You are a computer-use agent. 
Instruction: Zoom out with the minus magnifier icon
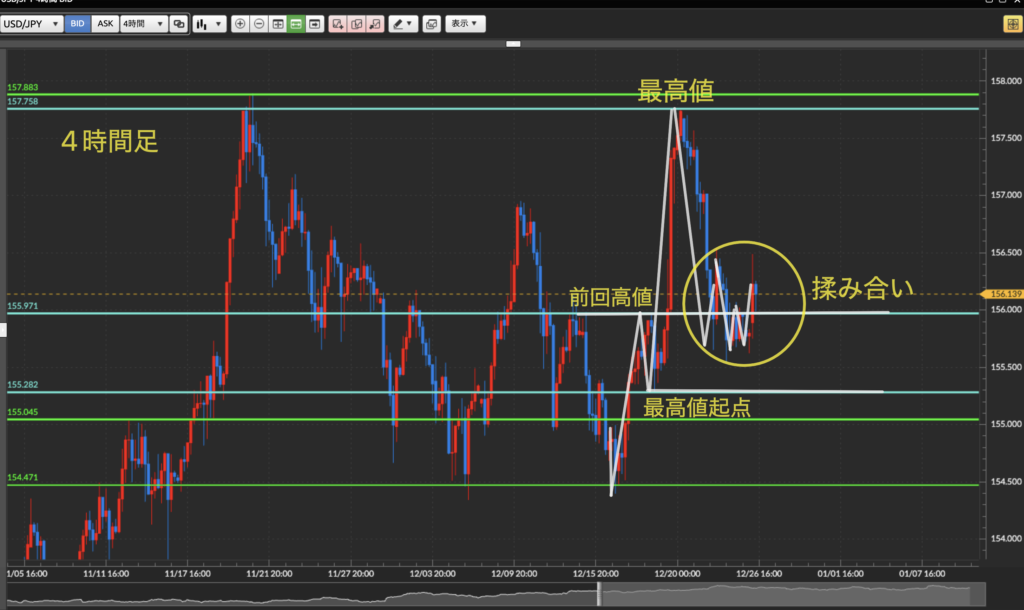click(x=259, y=23)
